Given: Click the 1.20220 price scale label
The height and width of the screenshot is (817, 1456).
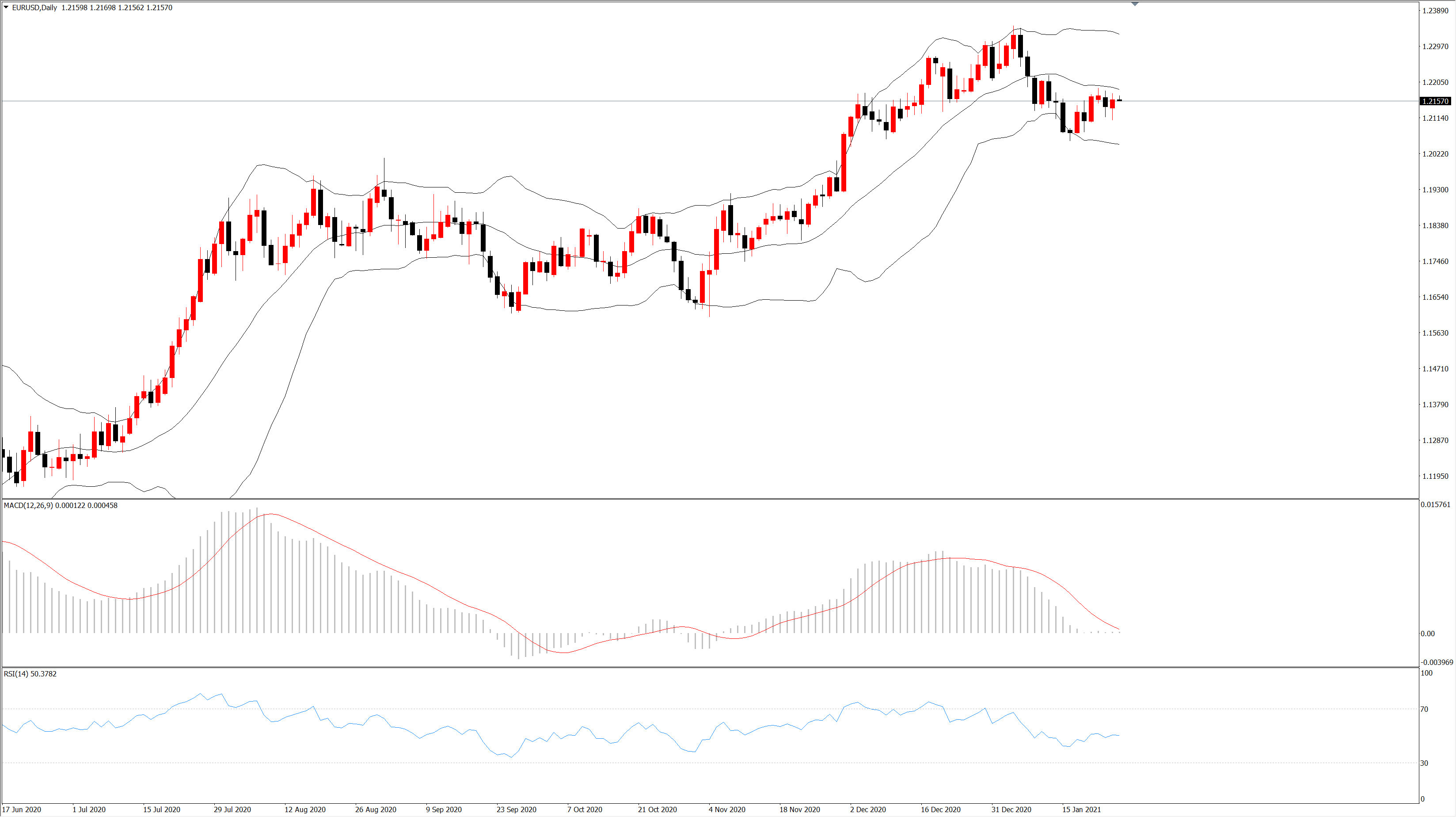Looking at the screenshot, I should [x=1436, y=154].
